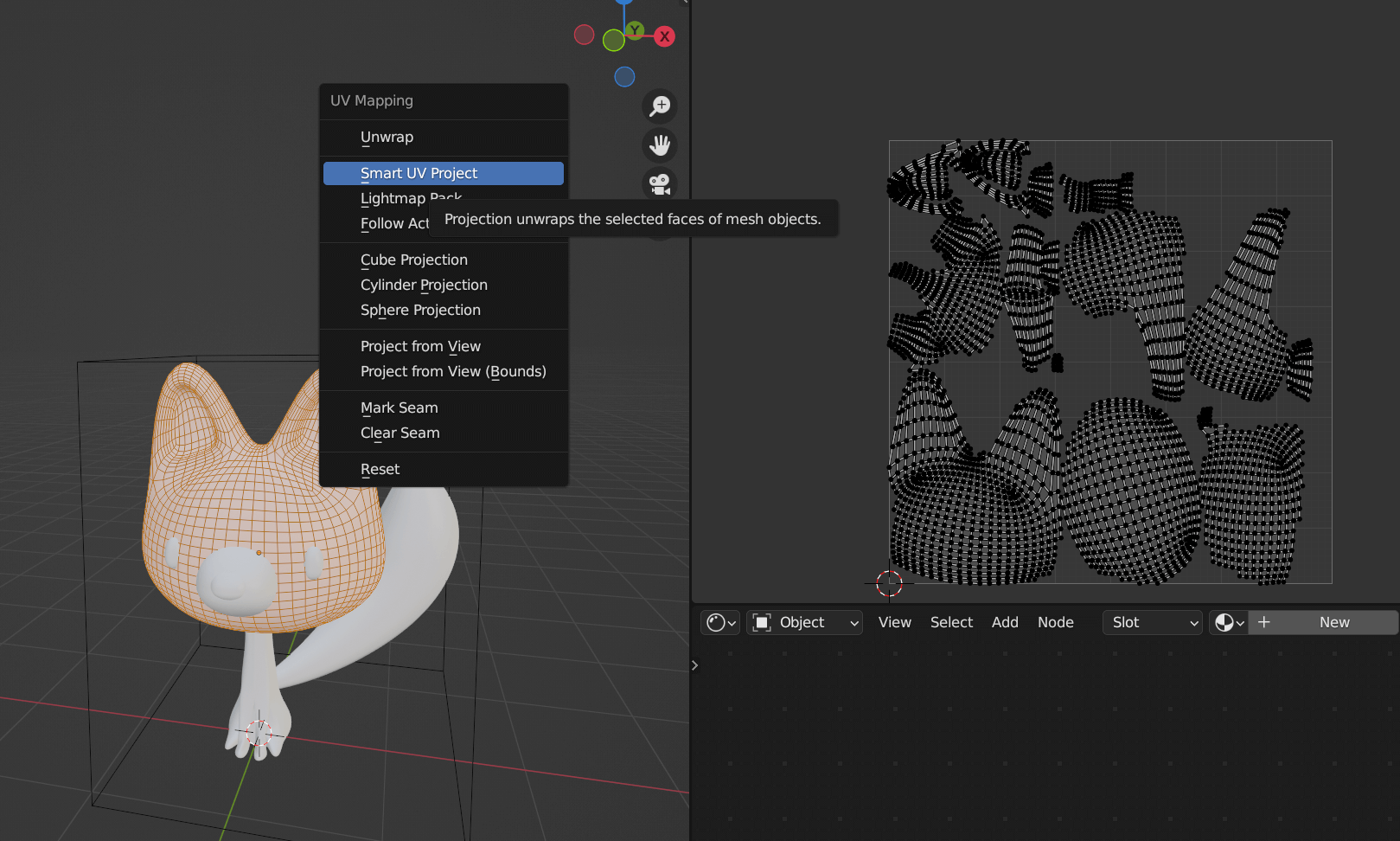This screenshot has height=841, width=1400.
Task: Choose Lightmap Pack entry
Action: tap(411, 198)
